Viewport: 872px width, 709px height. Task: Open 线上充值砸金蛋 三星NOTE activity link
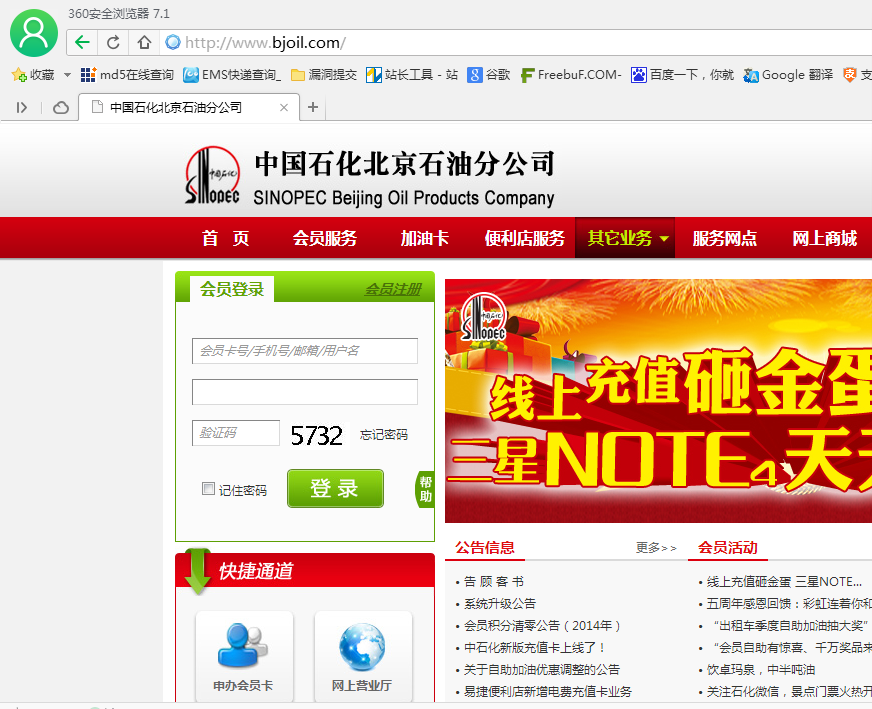click(785, 582)
